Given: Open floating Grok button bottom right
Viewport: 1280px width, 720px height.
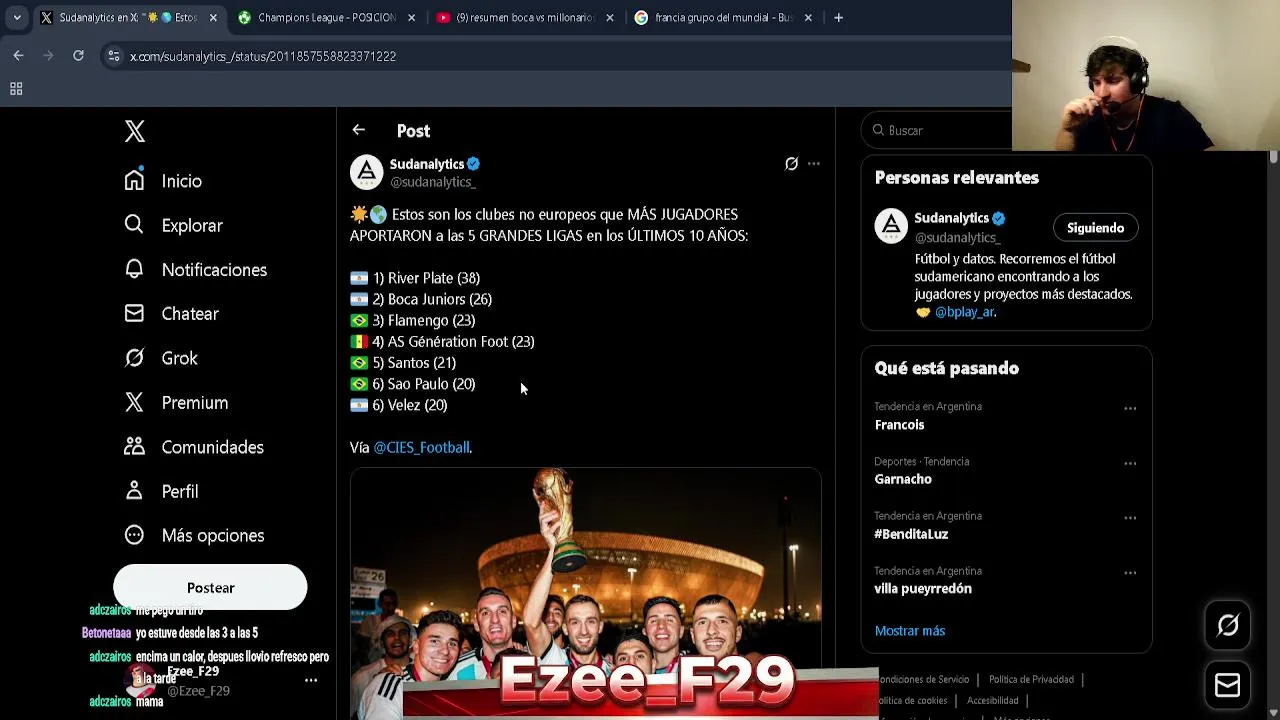Looking at the screenshot, I should (1228, 626).
